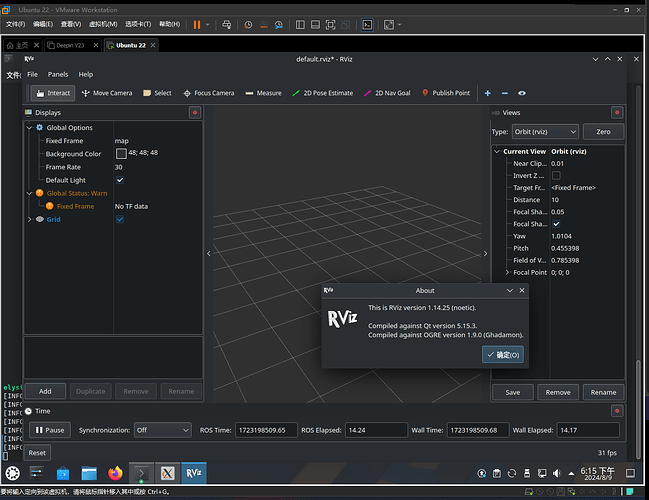This screenshot has width=649, height=500.
Task: Hide the left panel with the arrow handle
Action: [x=209, y=253]
